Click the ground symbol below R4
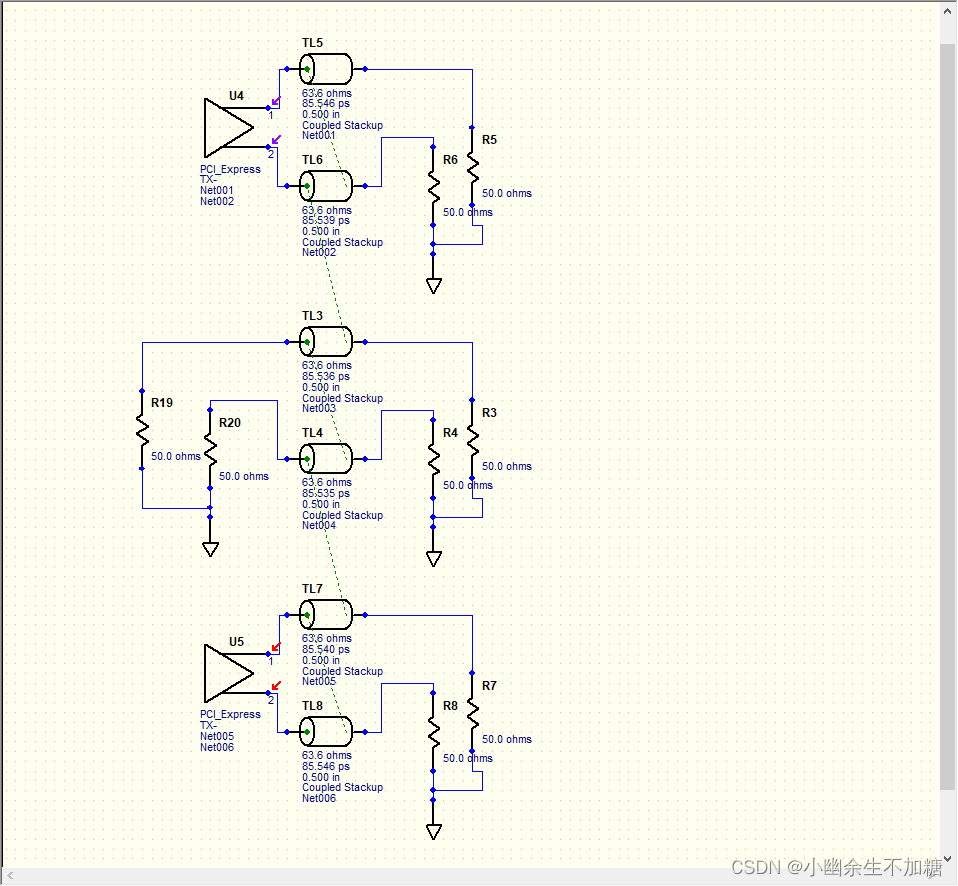958x886 pixels. [x=434, y=558]
